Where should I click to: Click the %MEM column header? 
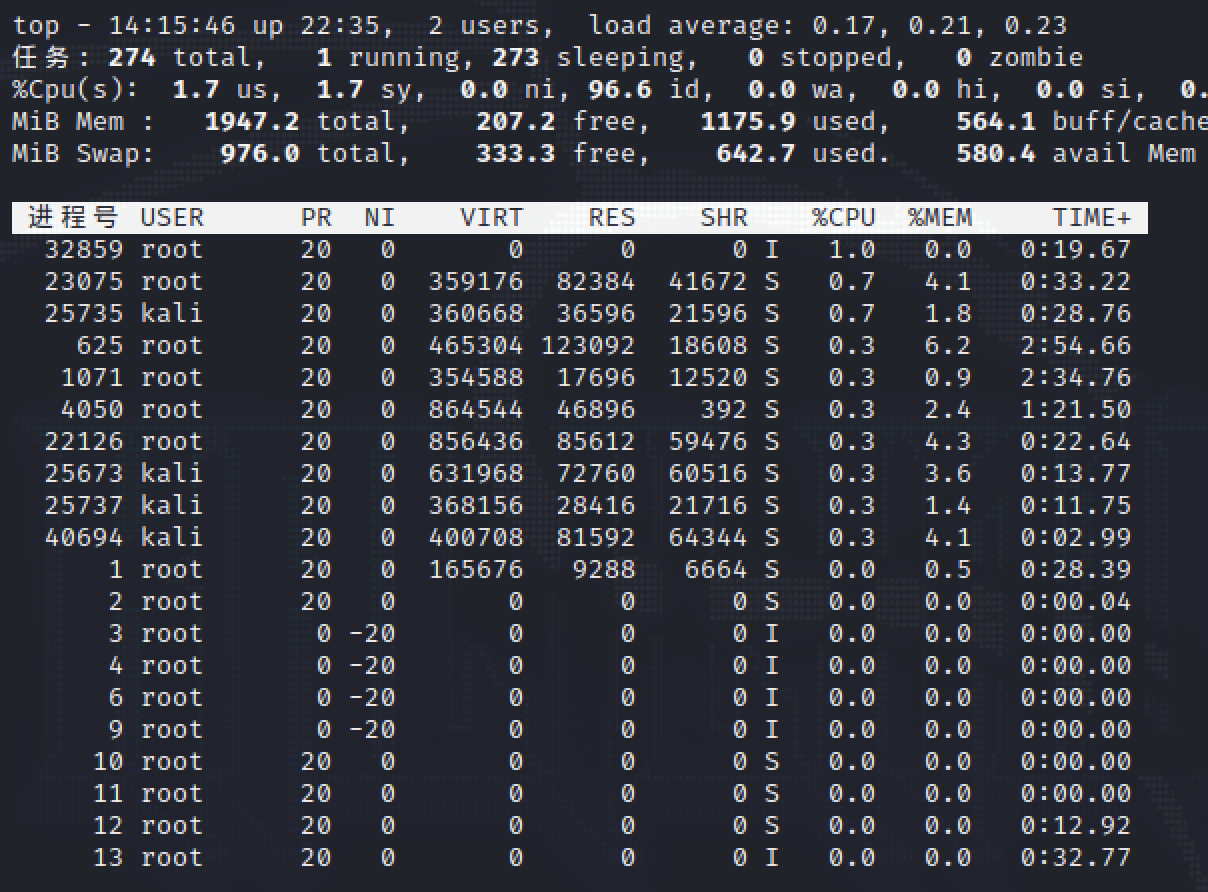point(939,218)
